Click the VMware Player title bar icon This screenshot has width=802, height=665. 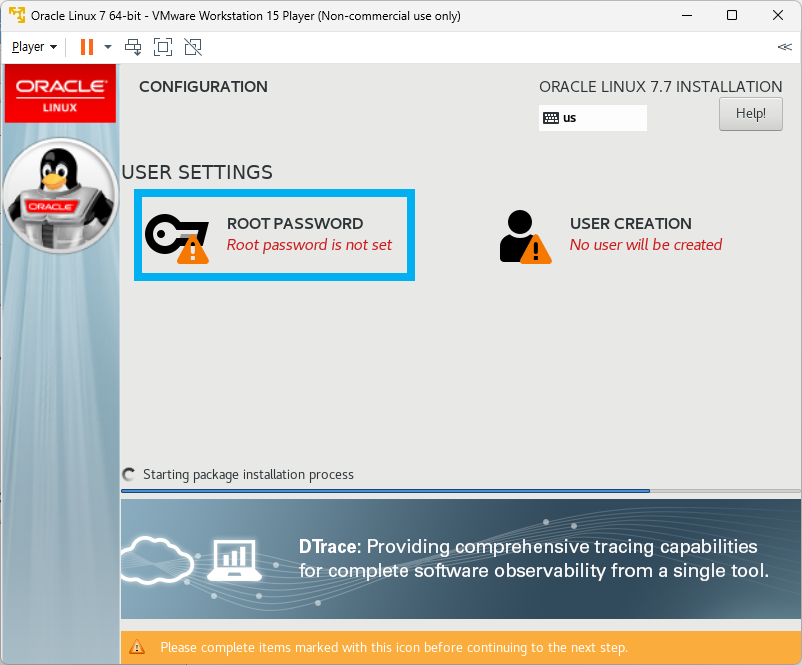coord(17,15)
